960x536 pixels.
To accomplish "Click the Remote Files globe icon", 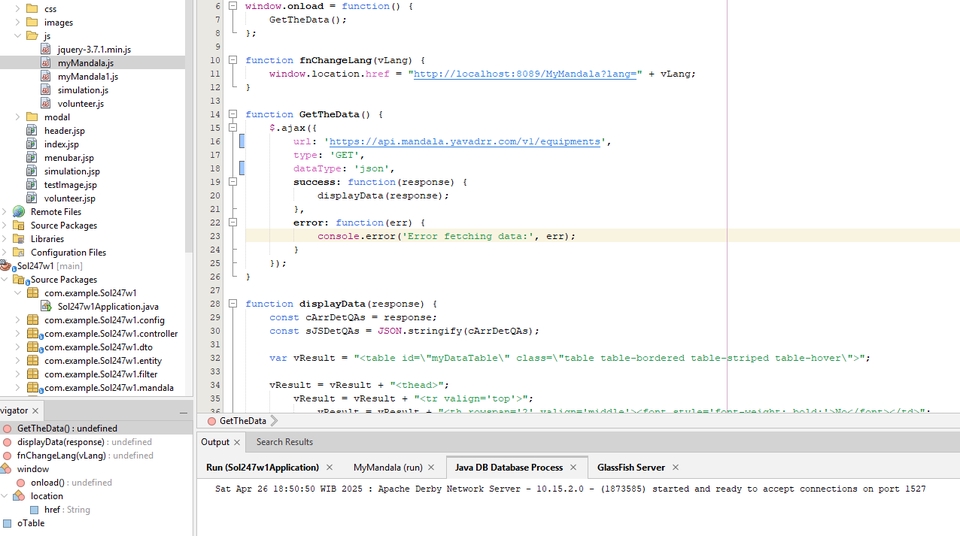I will (x=19, y=211).
